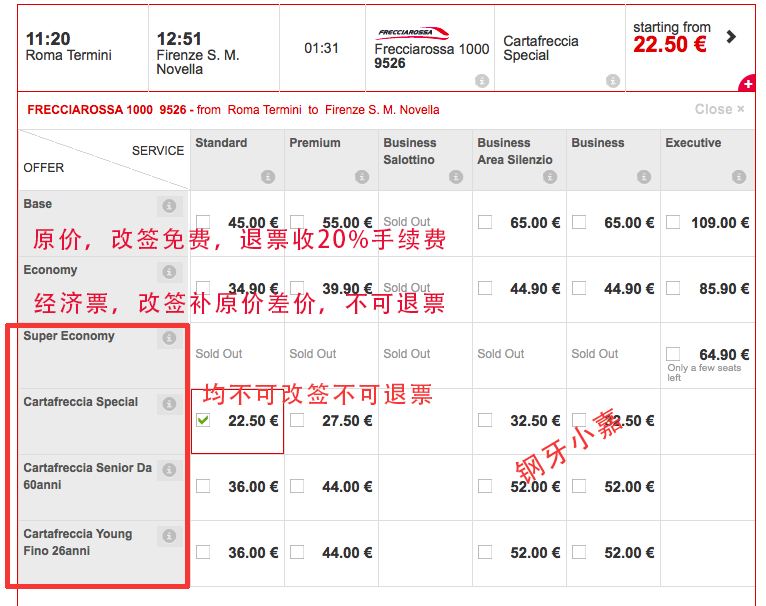The width and height of the screenshot is (766, 606).
Task: Select the Base Executive 109.00 € checkbox
Action: 673,222
